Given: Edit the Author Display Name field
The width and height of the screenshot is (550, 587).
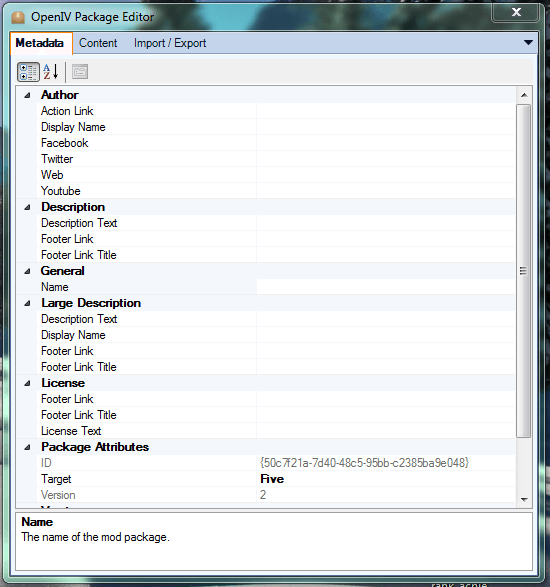Looking at the screenshot, I should pyautogui.click(x=386, y=127).
